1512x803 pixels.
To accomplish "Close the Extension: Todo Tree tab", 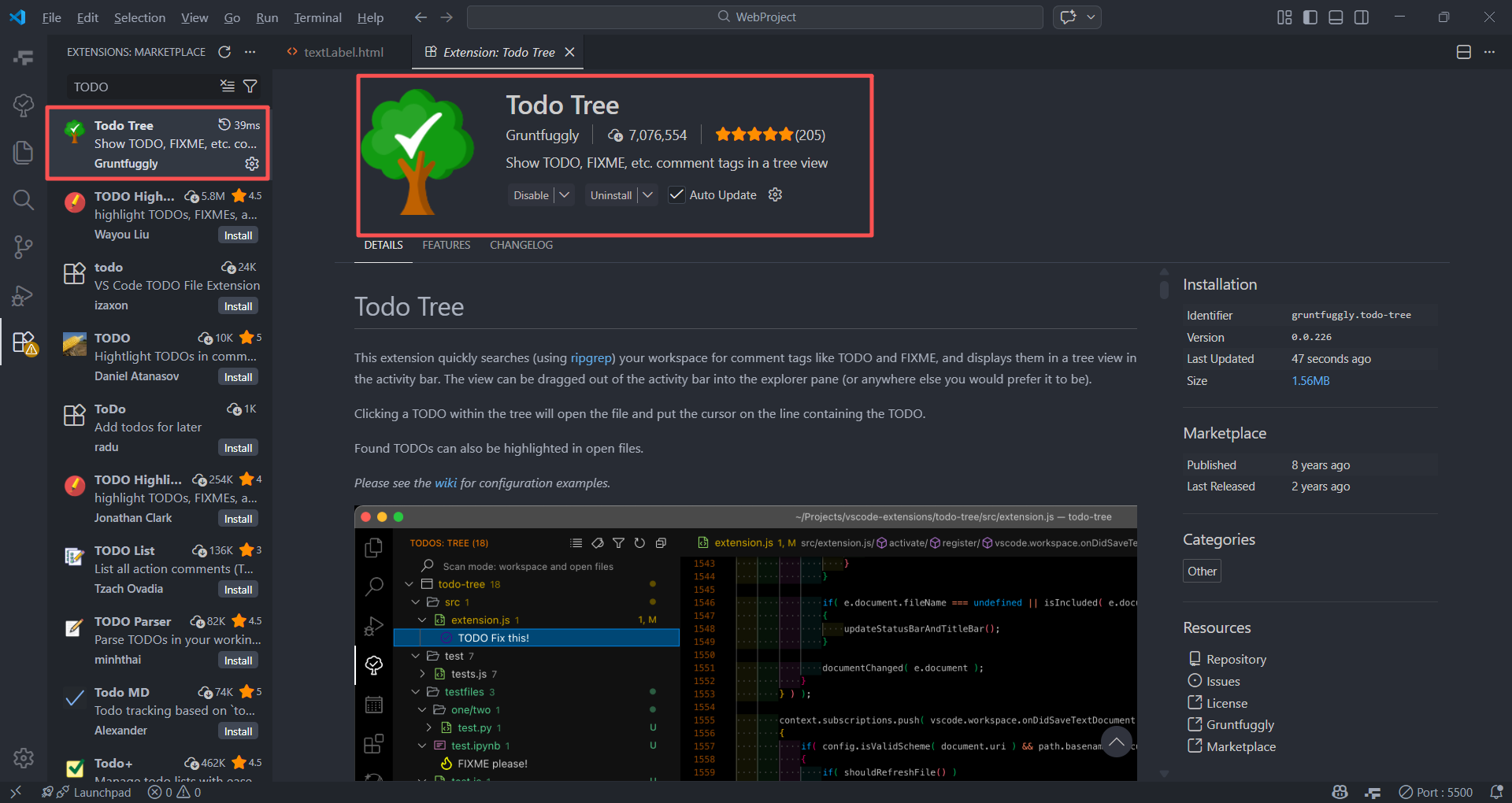I will [x=569, y=52].
